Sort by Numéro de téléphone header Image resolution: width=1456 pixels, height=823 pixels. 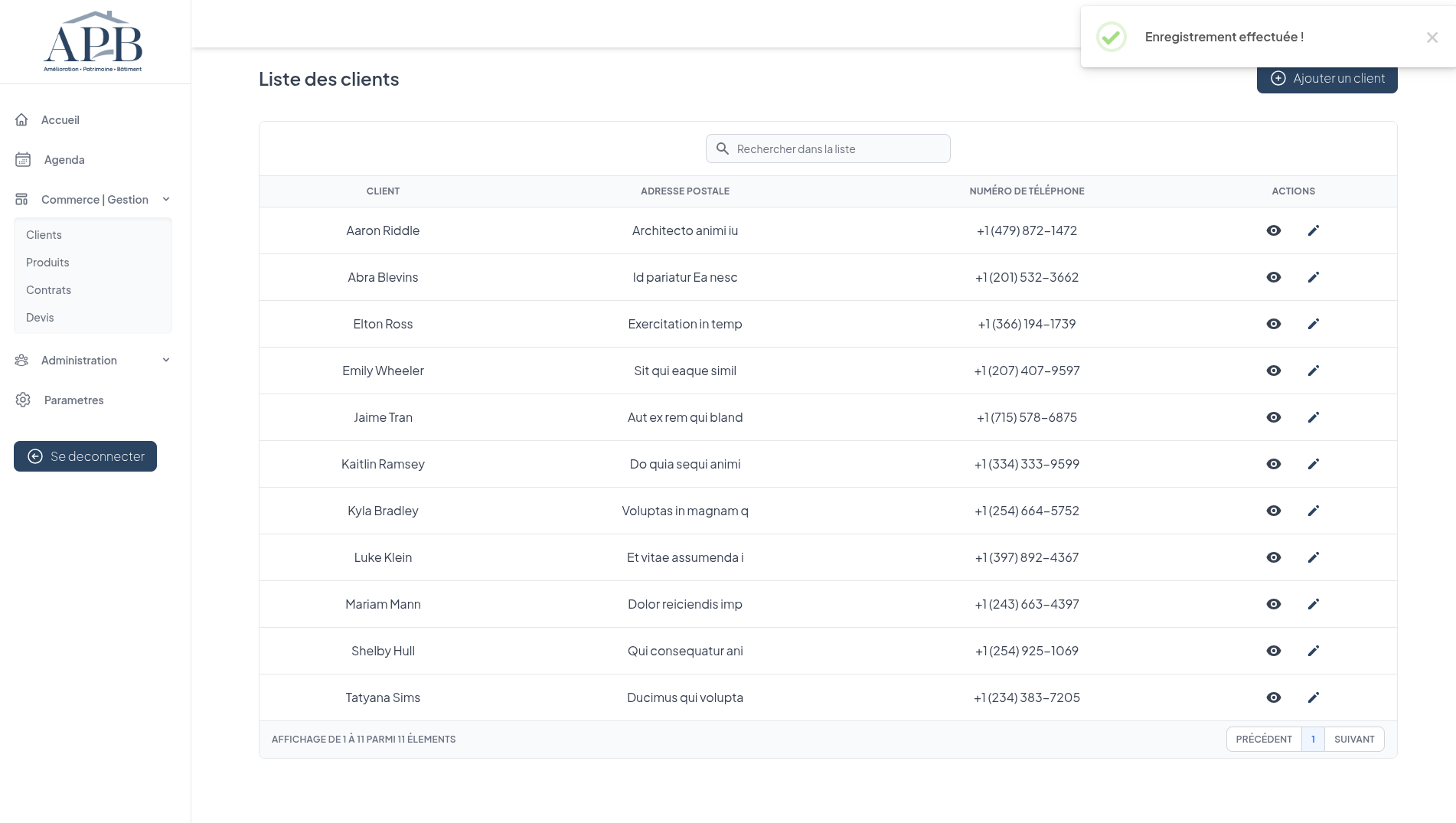[1027, 191]
